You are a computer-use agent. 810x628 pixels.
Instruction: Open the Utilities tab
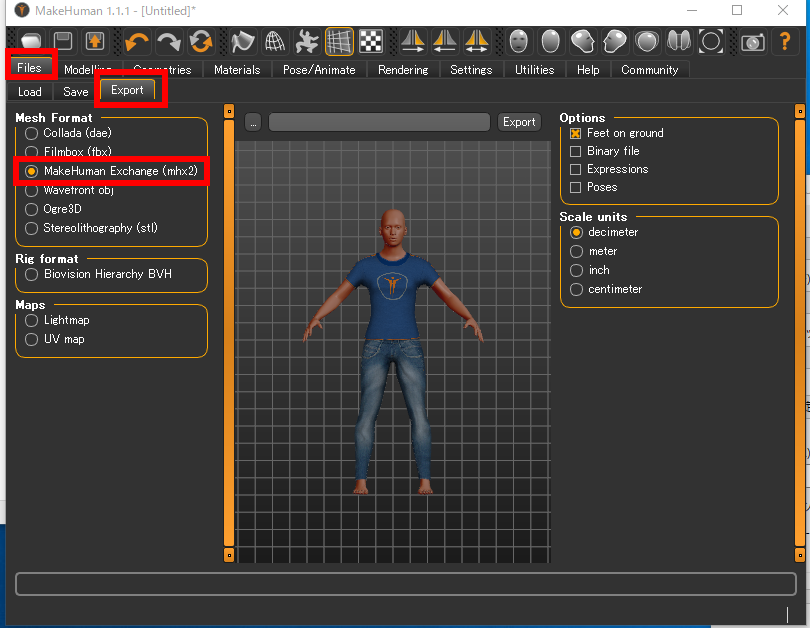[535, 70]
